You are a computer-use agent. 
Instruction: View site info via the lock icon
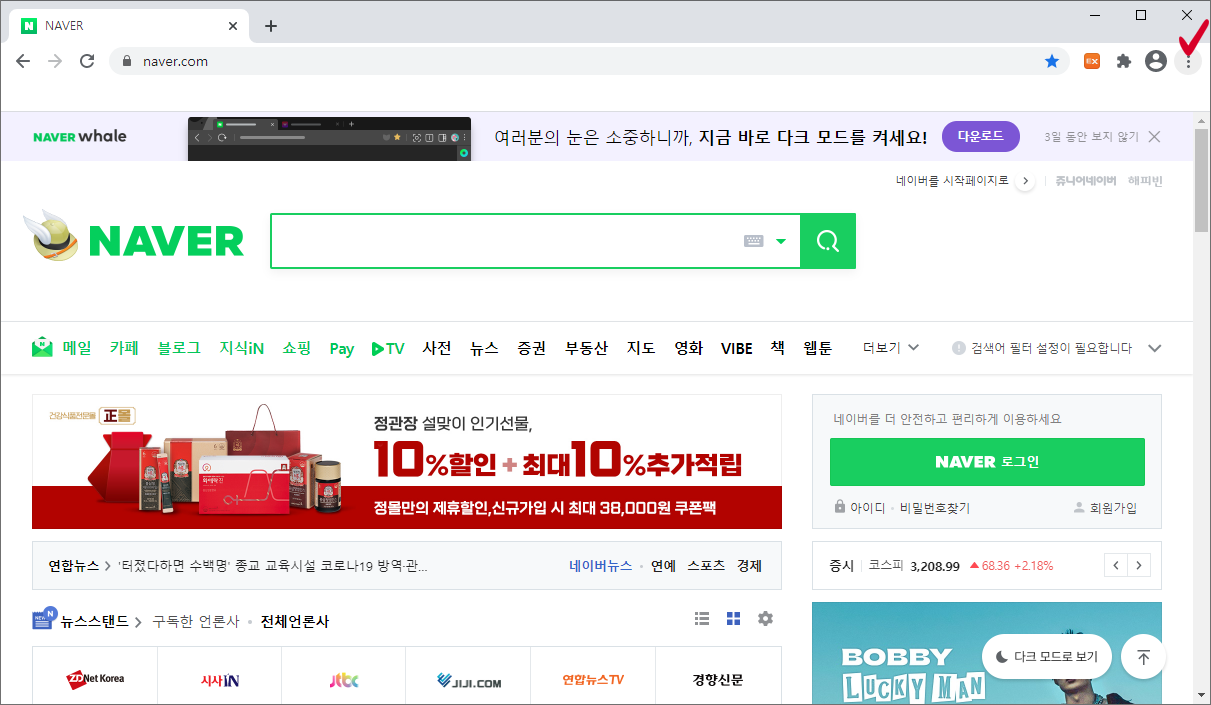126,61
